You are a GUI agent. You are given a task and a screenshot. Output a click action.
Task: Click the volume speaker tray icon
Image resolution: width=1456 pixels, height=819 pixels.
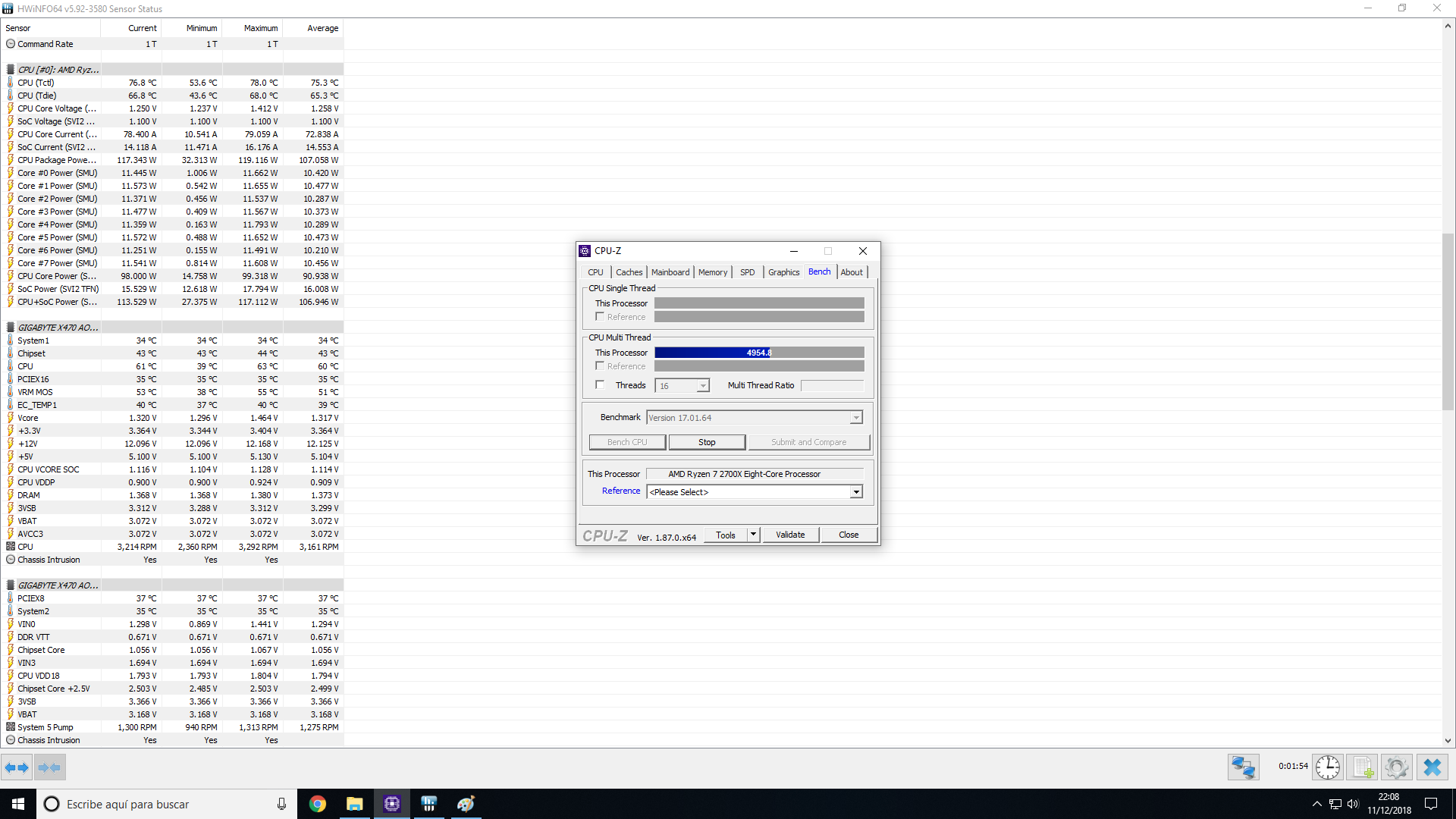(1353, 804)
